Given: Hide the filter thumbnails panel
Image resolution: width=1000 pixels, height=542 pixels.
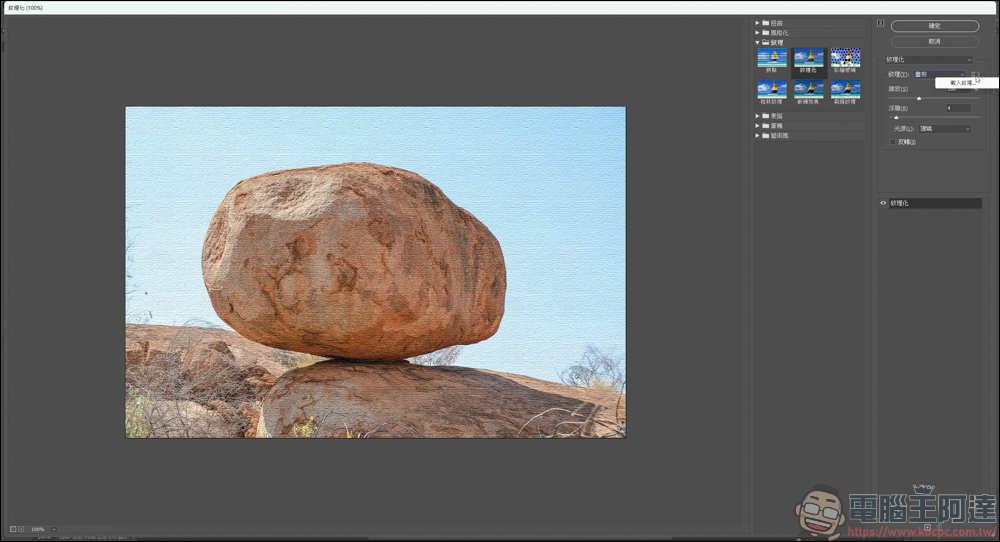Looking at the screenshot, I should (880, 24).
